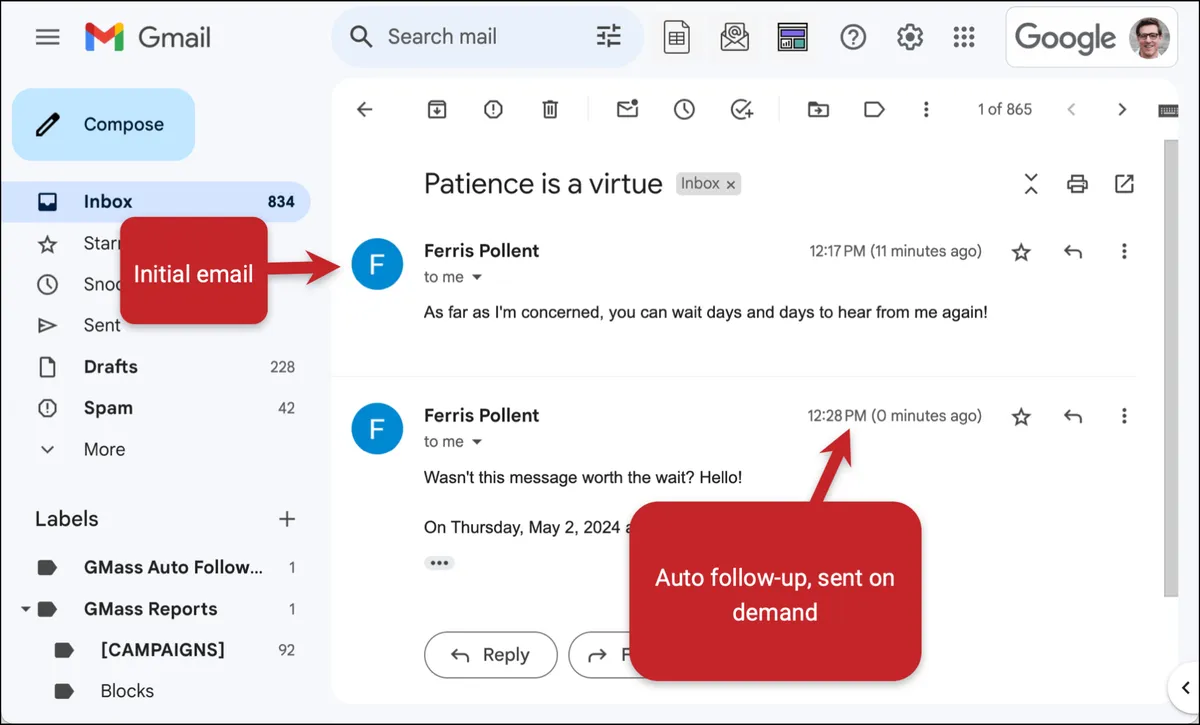Snooze this conversation
Screen dimensions: 1200x725
click(x=684, y=110)
